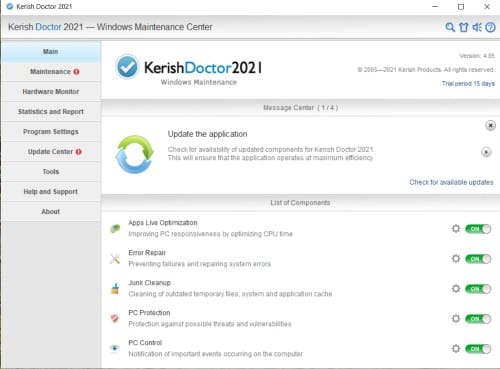Minimize the Kerish Doctor window
The width and height of the screenshot is (500, 369).
435,7
